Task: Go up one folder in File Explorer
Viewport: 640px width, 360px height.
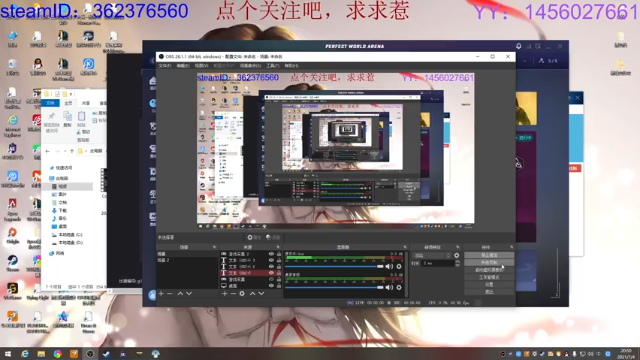Action: [x=72, y=151]
